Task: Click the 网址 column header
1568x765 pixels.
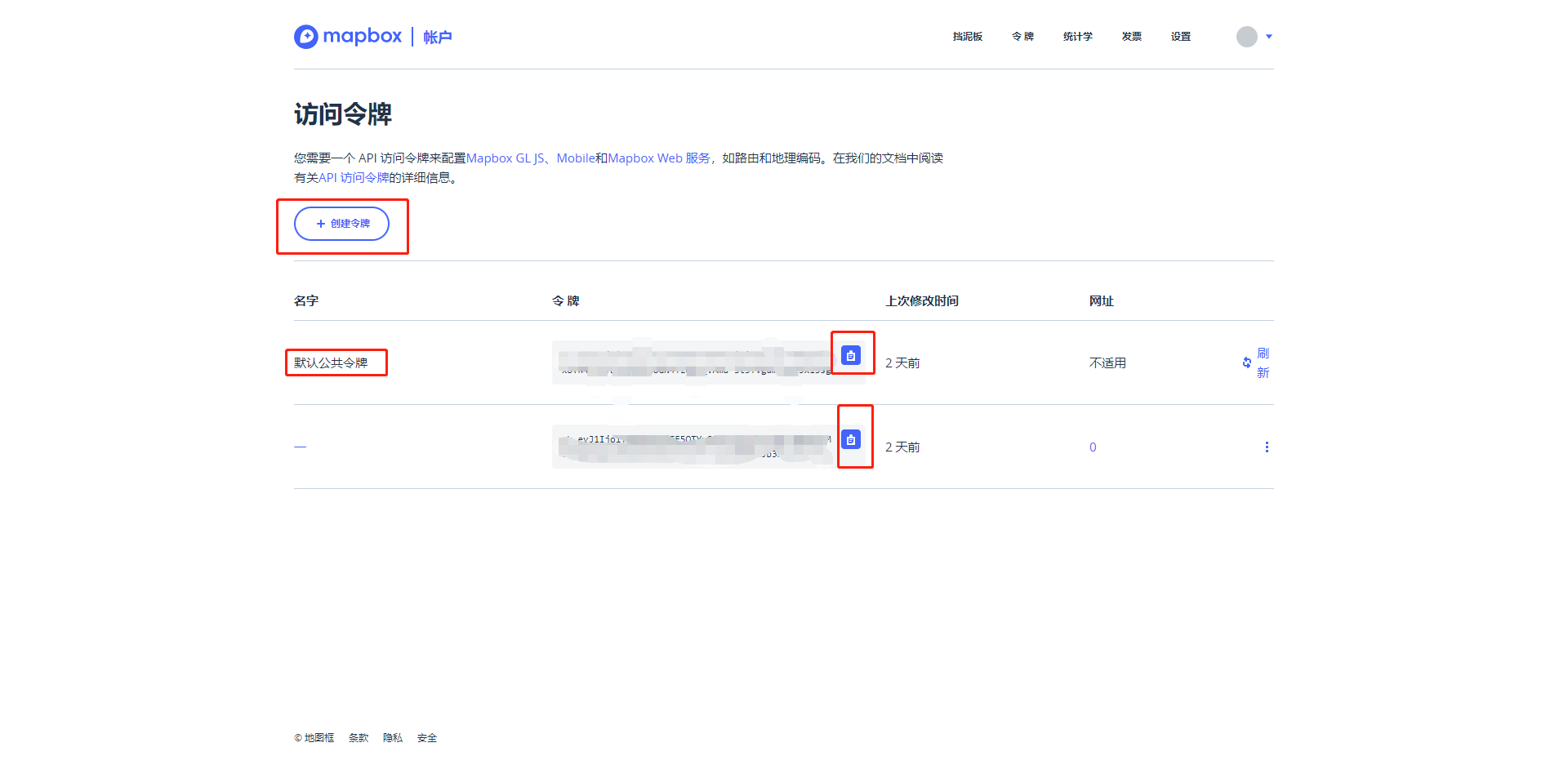Action: [1102, 301]
